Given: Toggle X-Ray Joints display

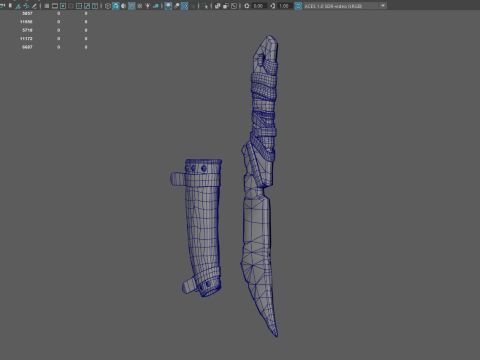Looking at the screenshot, I should [x=234, y=6].
